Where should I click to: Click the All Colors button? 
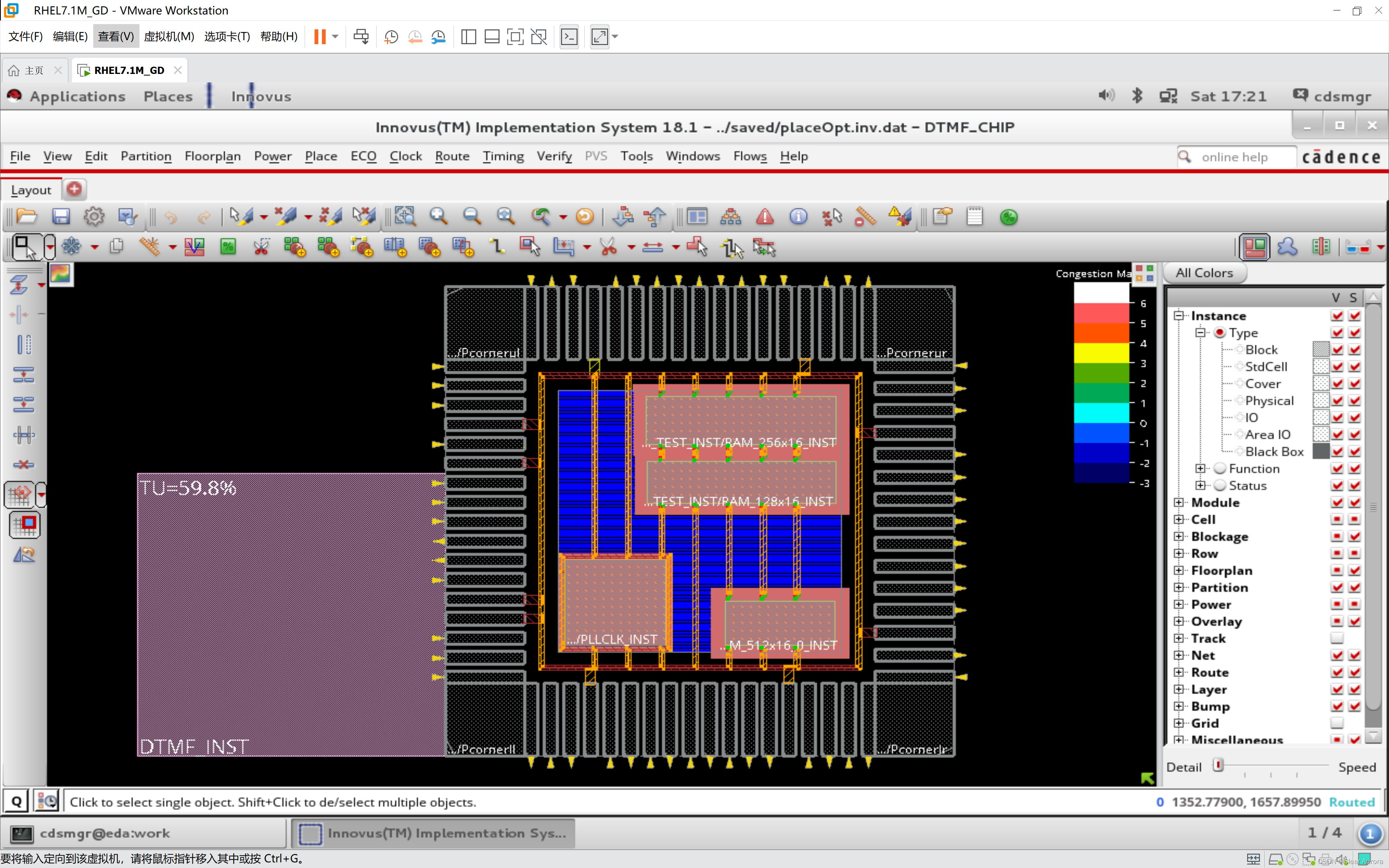point(1204,273)
